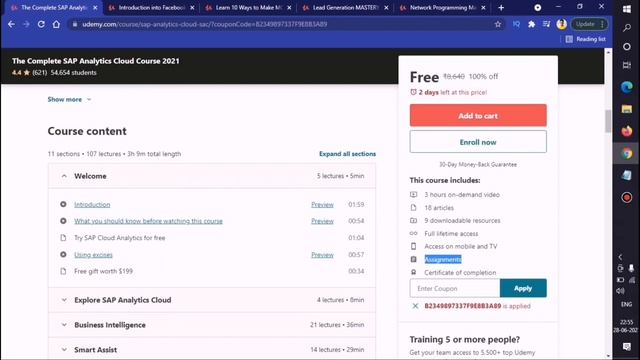The width and height of the screenshot is (640, 360).
Task: Open the Introduction lecture link
Action: pyautogui.click(x=92, y=204)
